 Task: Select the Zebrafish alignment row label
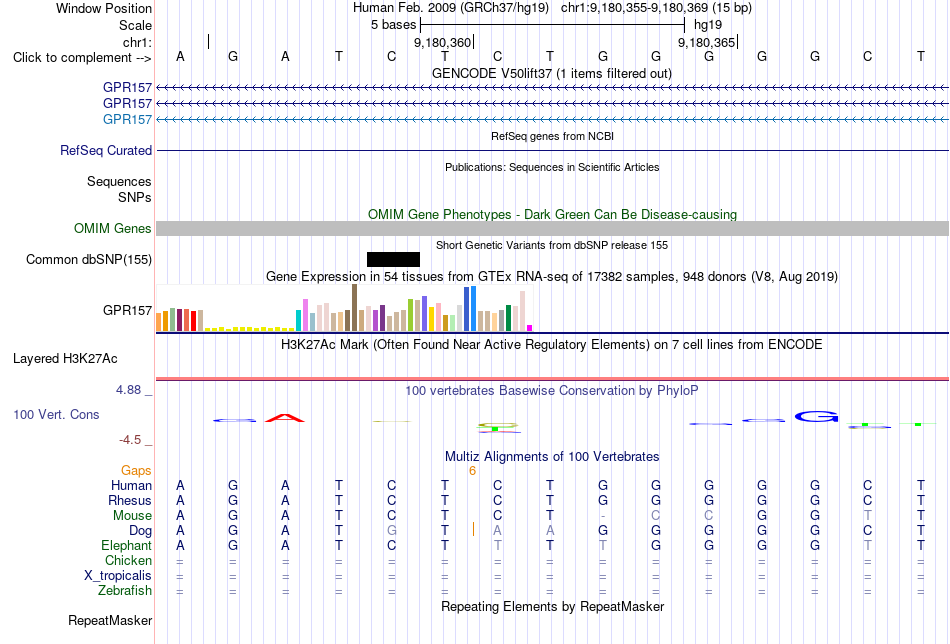pos(125,590)
